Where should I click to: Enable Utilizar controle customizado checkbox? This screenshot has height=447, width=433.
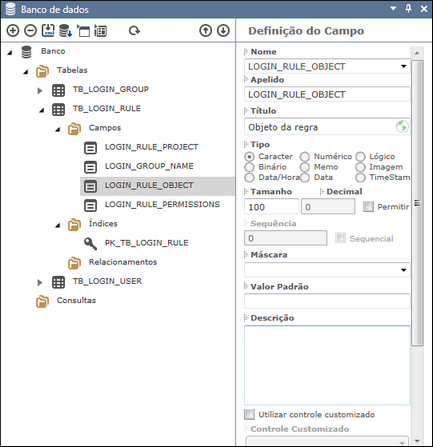coord(249,414)
